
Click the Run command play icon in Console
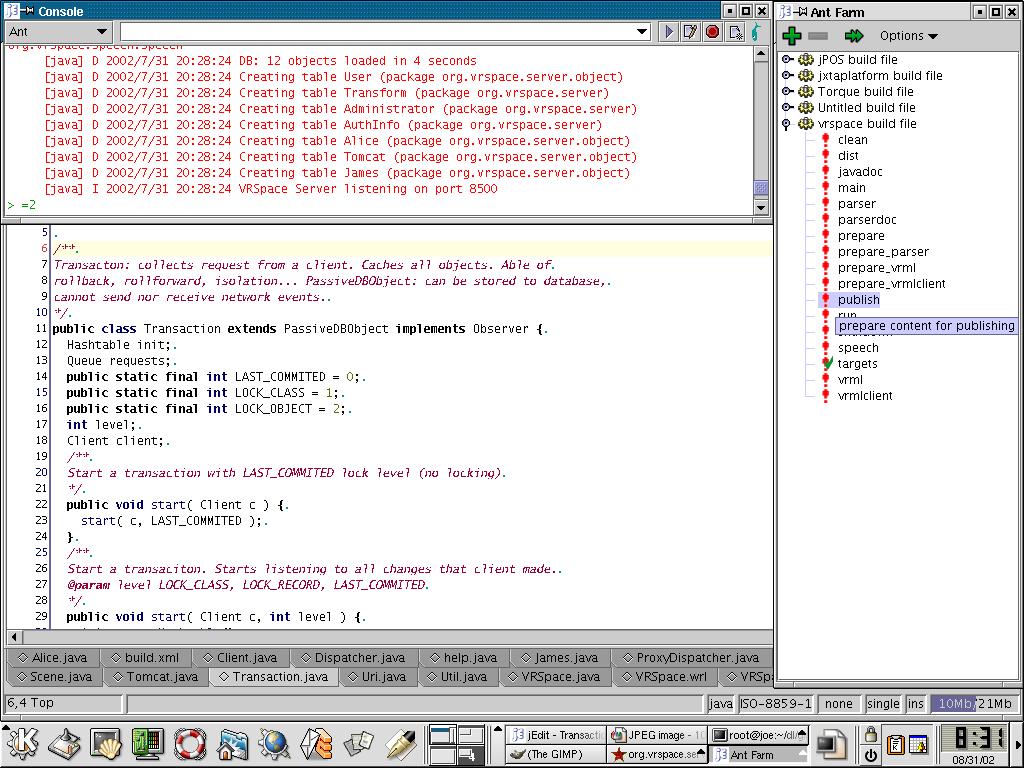[669, 32]
